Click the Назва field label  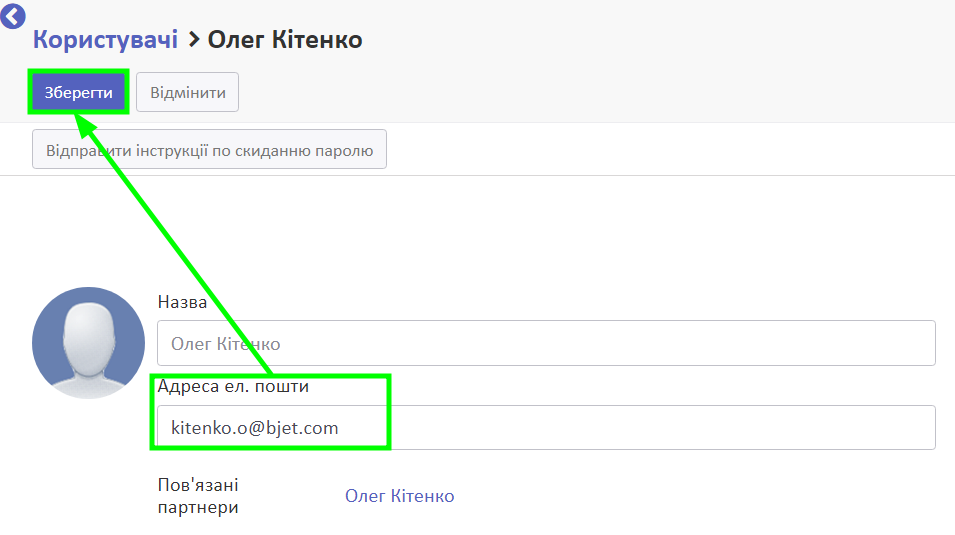coord(182,302)
